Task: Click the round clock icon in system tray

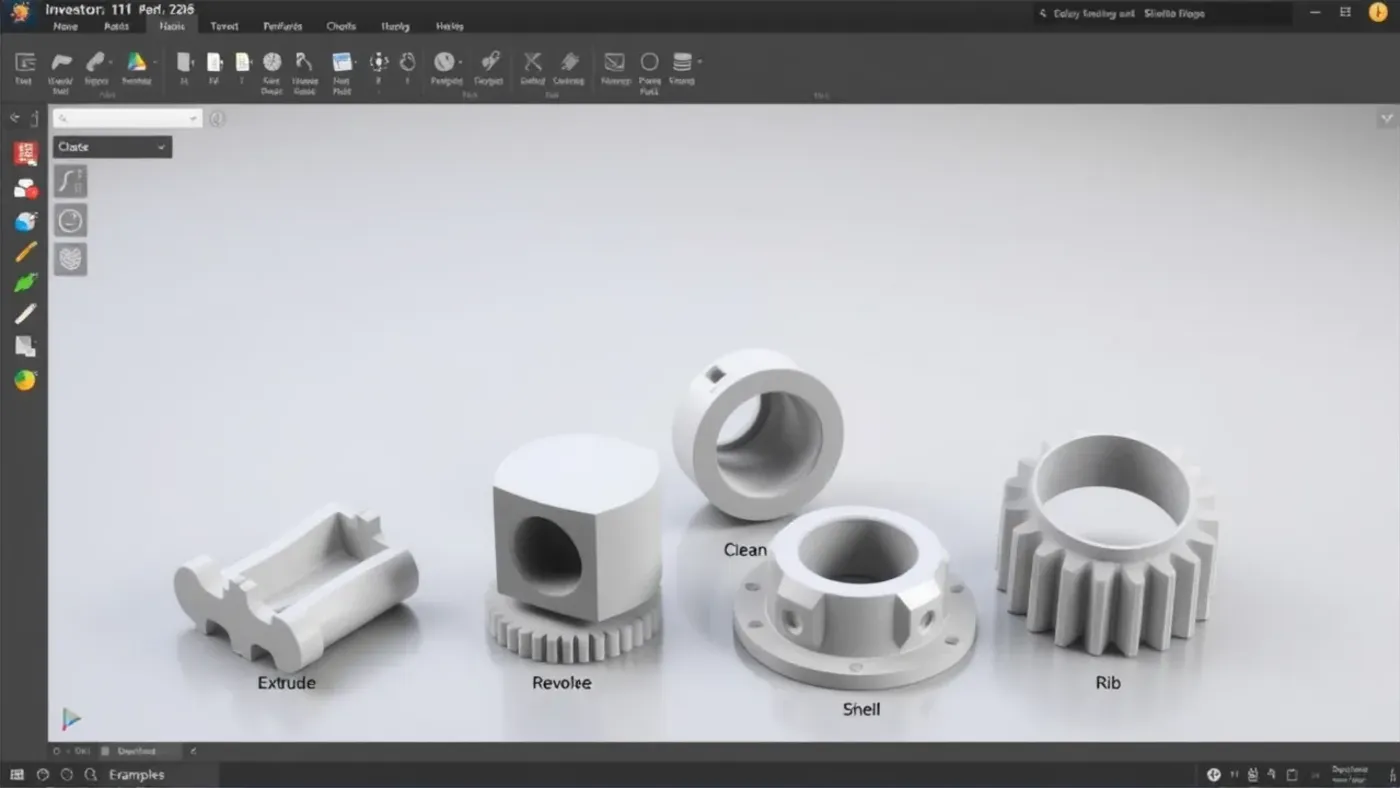Action: (1213, 775)
